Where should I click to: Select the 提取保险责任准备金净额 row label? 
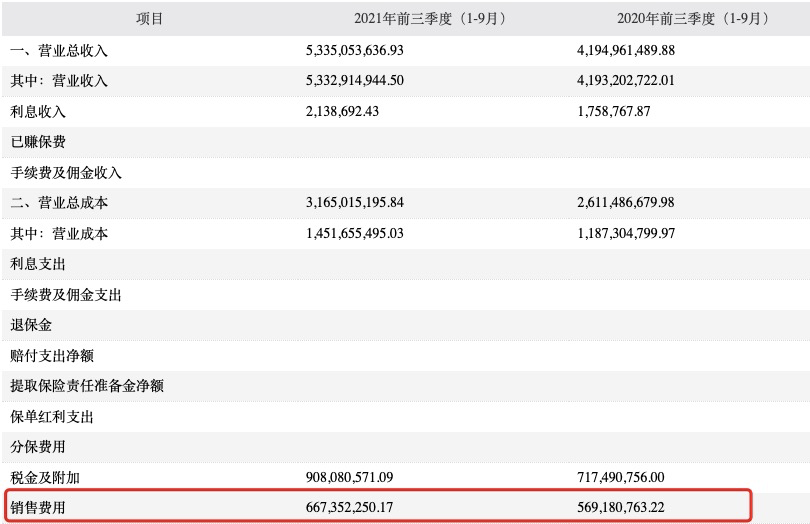click(87, 386)
